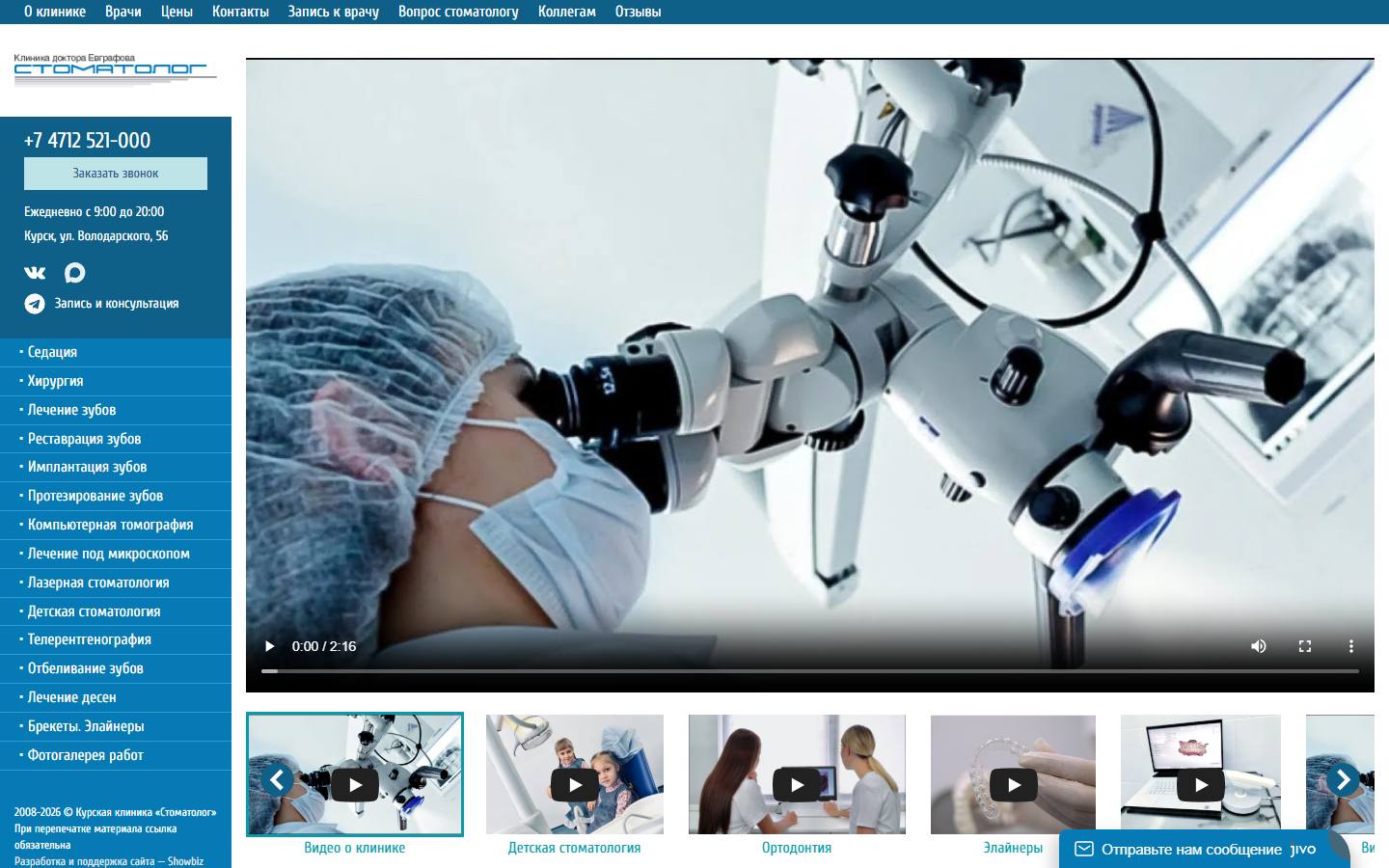
Task: Click the 'Заказать звонок' button
Action: [x=116, y=174]
